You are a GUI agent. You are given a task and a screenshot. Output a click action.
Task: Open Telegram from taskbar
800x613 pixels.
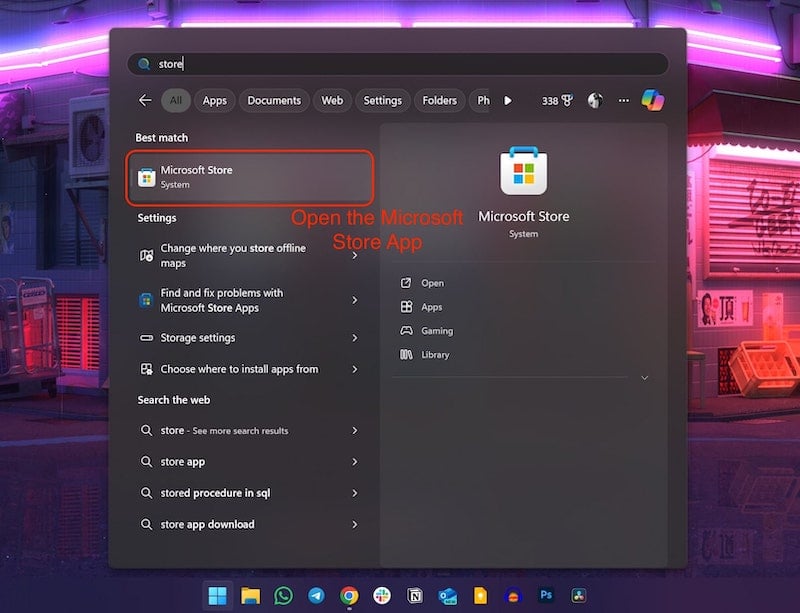316,596
